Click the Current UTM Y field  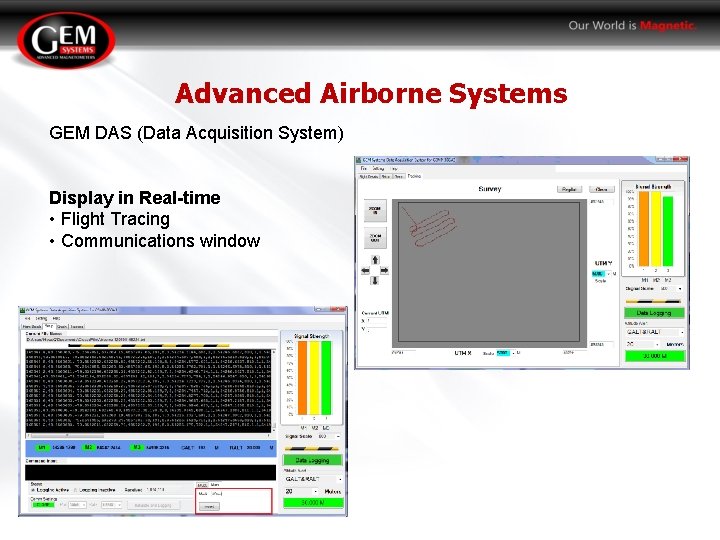[377, 329]
